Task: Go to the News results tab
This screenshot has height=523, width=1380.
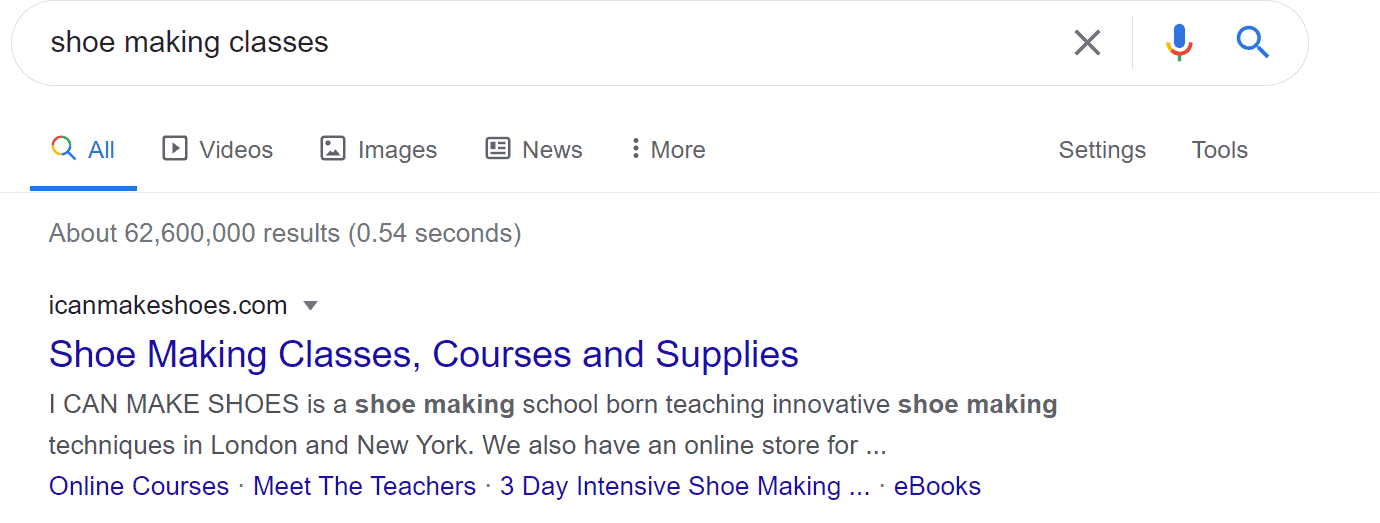Action: 533,150
